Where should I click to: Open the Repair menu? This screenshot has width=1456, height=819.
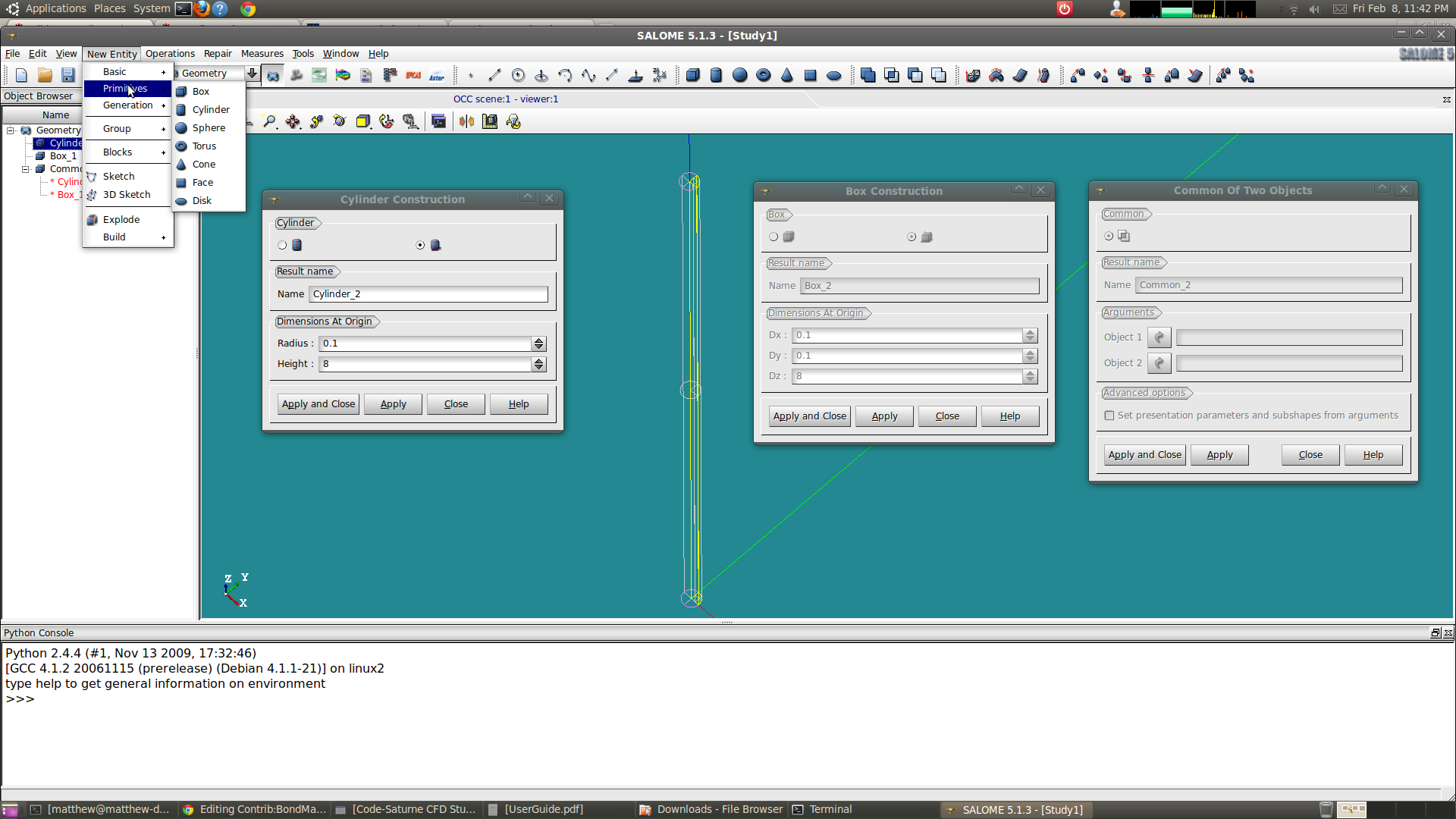[x=218, y=54]
